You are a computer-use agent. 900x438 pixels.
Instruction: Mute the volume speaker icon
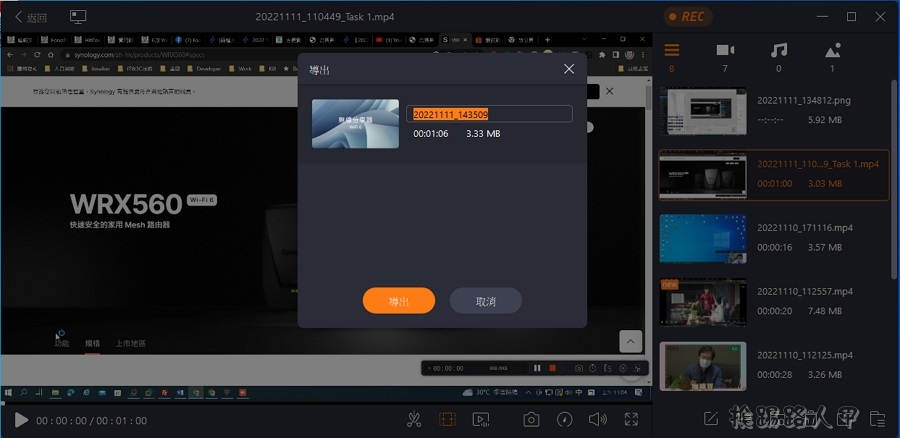[597, 420]
